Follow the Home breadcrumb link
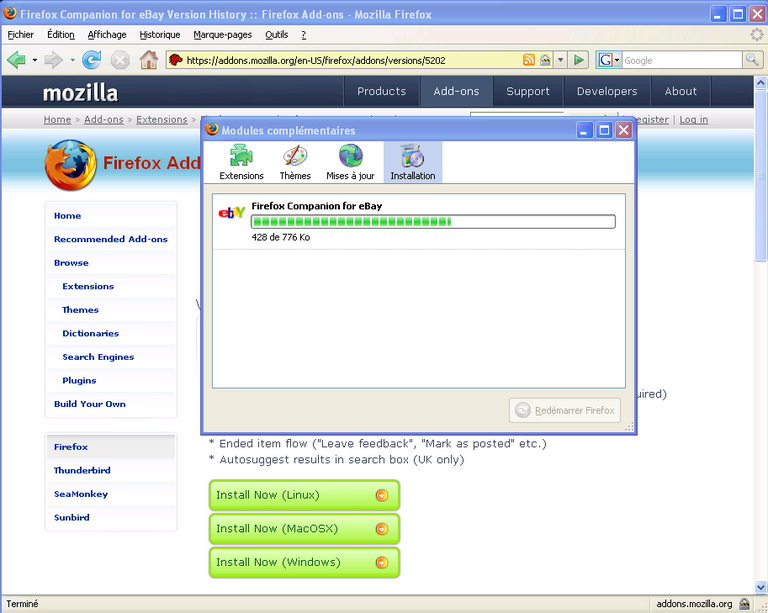 click(57, 119)
